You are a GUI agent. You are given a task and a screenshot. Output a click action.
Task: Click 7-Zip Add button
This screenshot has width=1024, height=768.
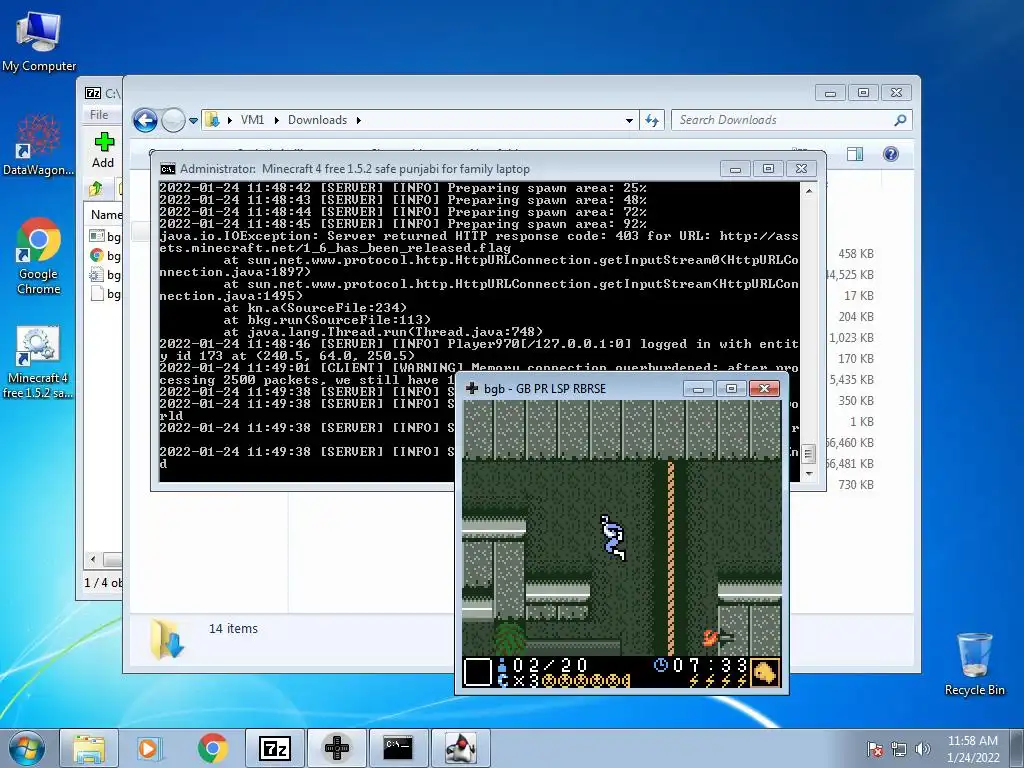pyautogui.click(x=103, y=151)
